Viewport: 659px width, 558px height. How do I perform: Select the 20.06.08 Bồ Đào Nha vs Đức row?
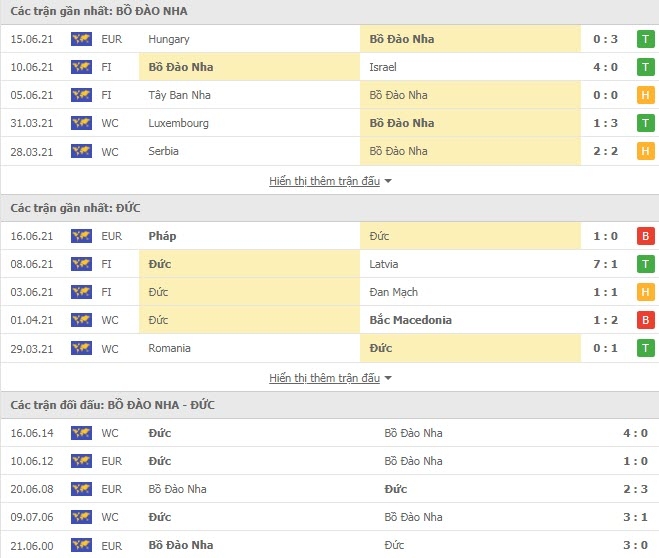pyautogui.click(x=330, y=489)
